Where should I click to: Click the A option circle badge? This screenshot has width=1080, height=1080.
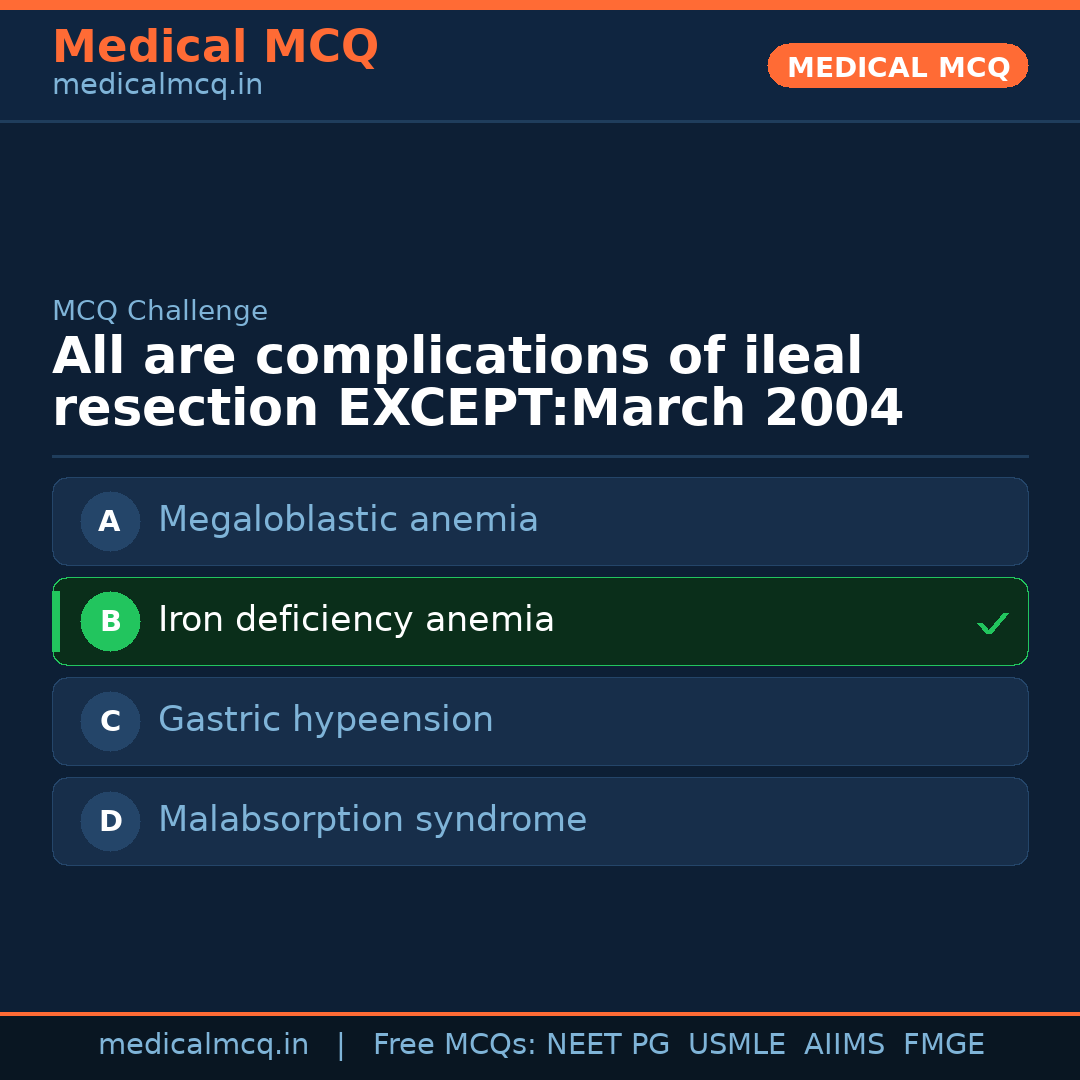pos(110,521)
